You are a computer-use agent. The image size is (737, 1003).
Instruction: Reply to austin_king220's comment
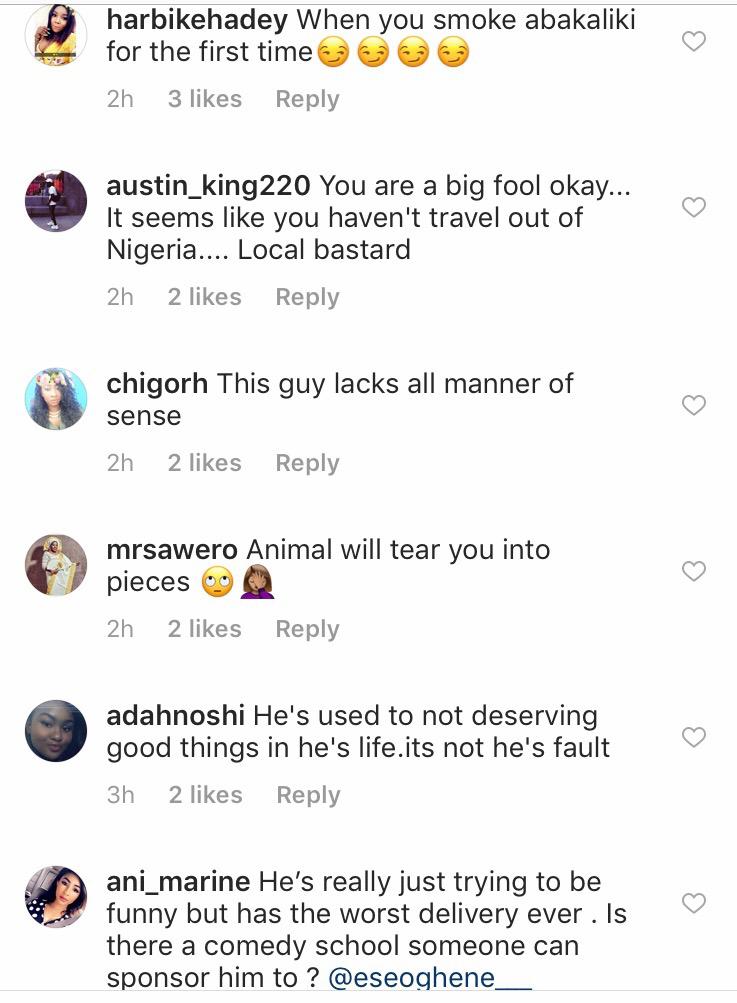coord(307,297)
